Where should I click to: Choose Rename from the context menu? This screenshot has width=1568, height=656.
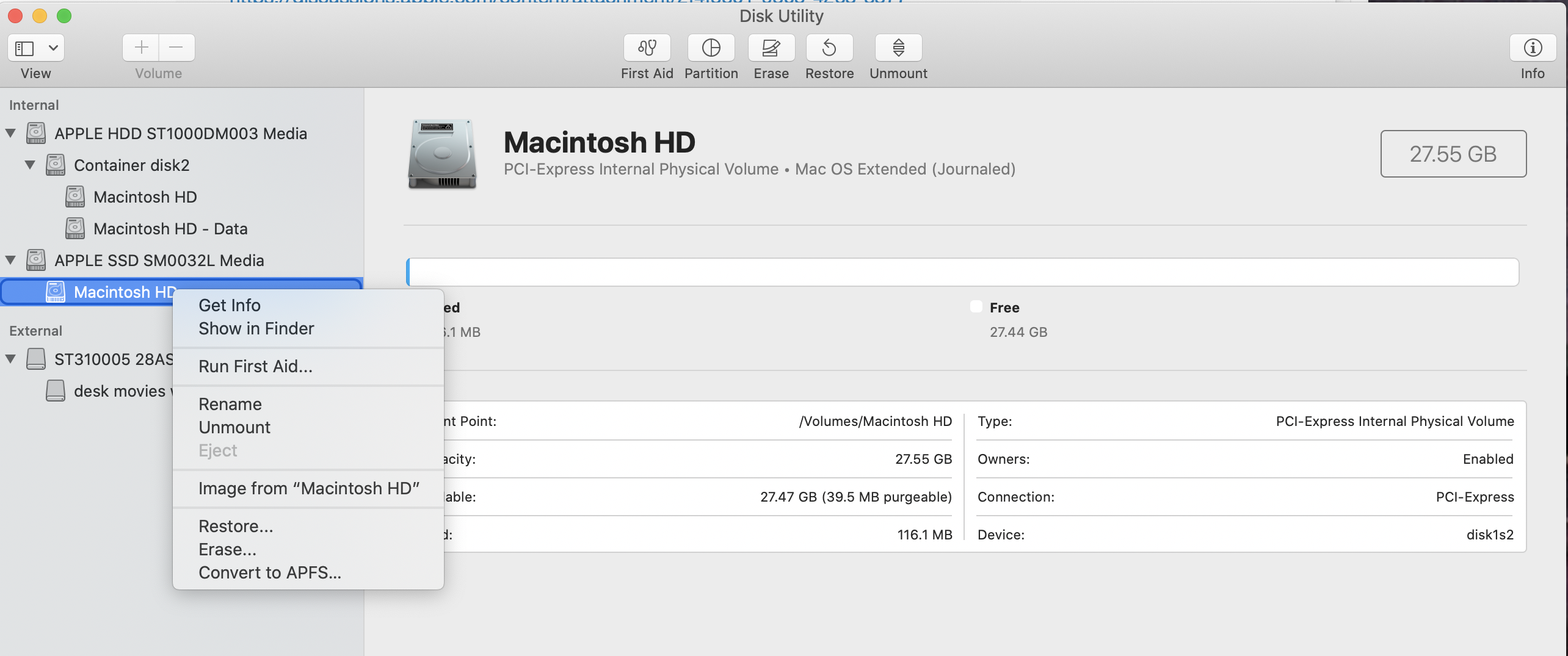(x=308, y=404)
